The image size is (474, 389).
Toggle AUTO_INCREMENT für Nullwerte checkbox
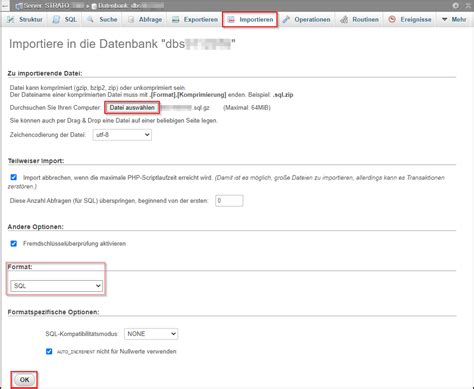(49, 351)
